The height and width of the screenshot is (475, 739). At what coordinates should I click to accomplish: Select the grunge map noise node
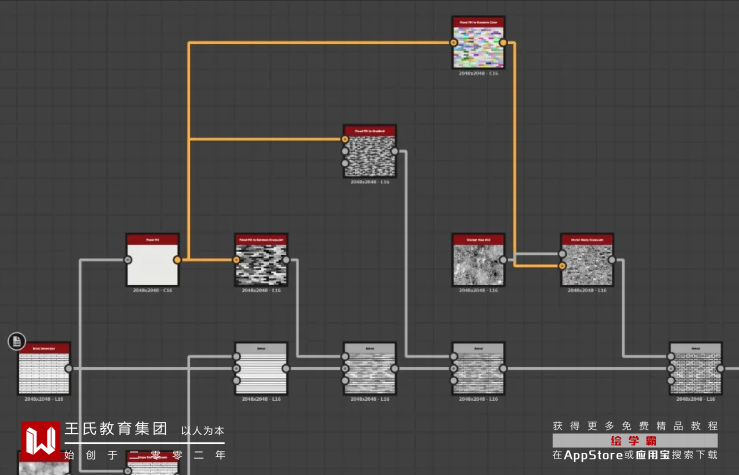(x=478, y=260)
